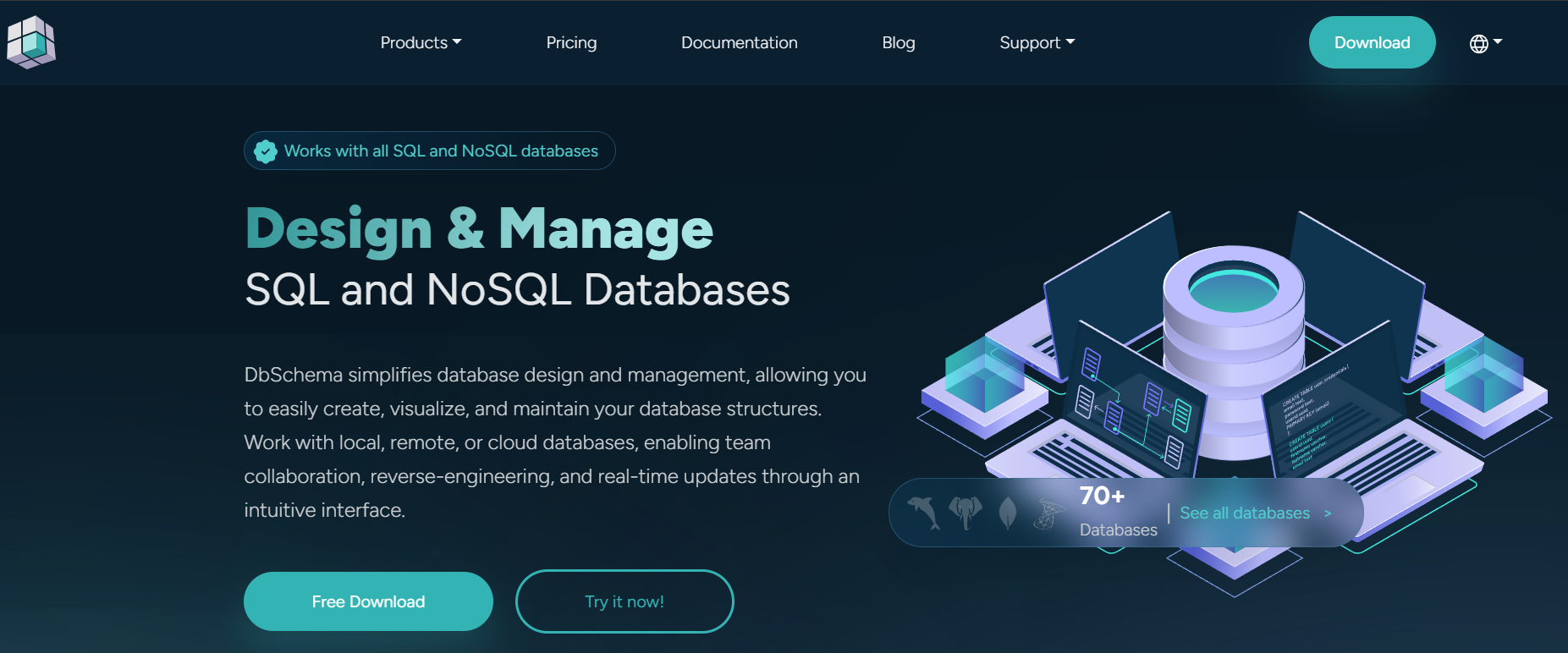The image size is (1568, 653).
Task: Click the Try it now! button
Action: [x=624, y=601]
